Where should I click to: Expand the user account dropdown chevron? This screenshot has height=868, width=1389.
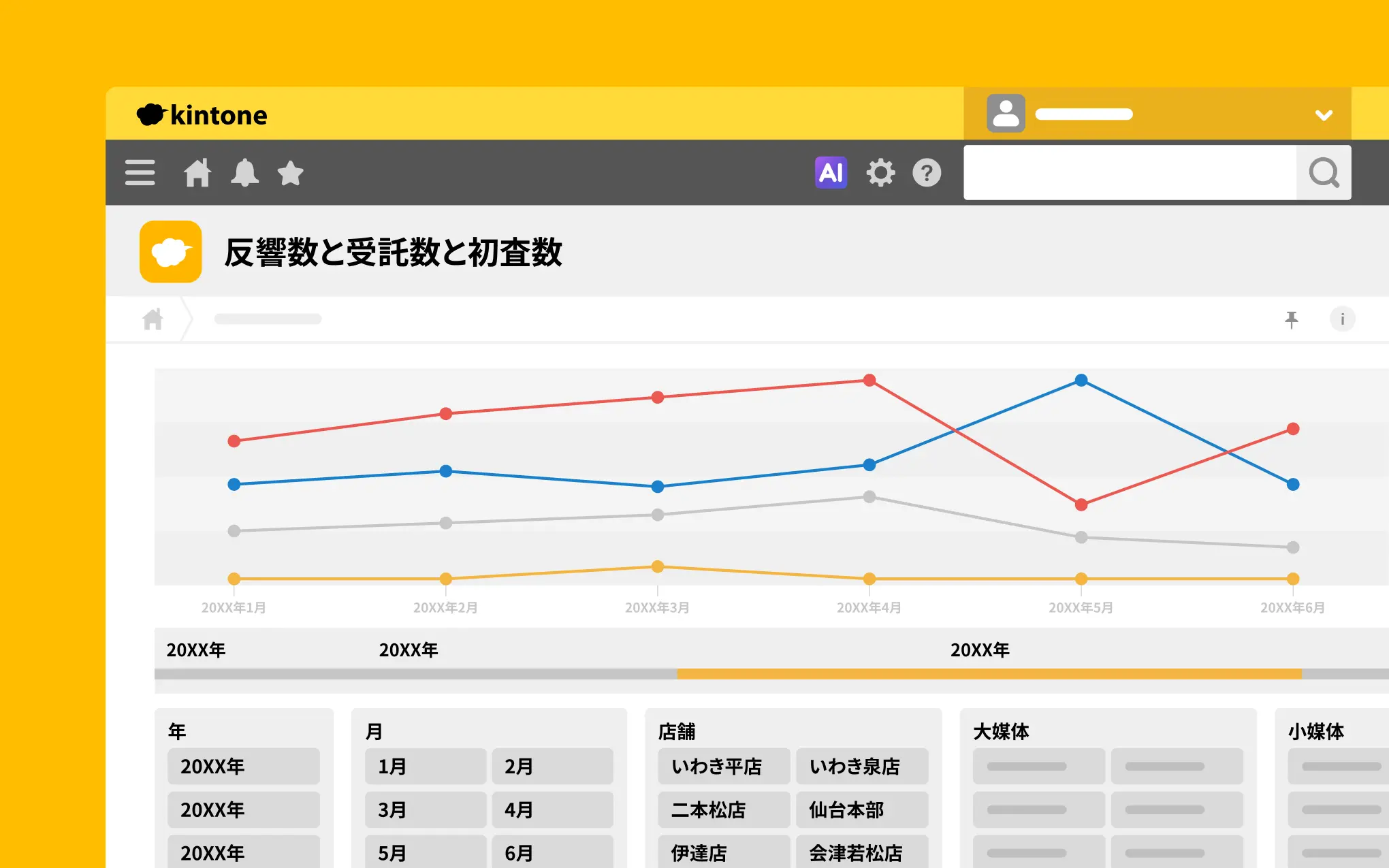coord(1324,114)
